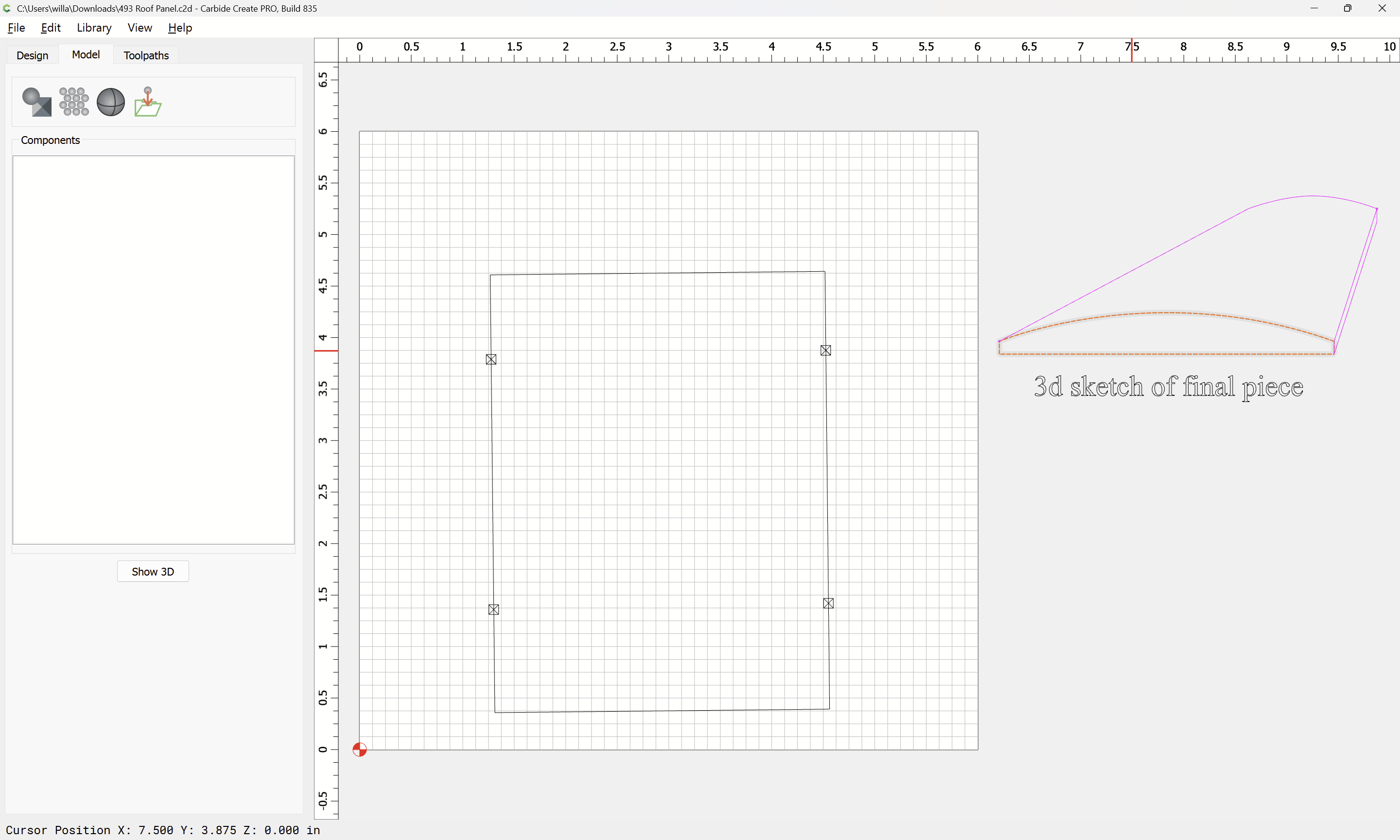Click the sphere-and-pyramid Add Shape icon

click(x=37, y=102)
